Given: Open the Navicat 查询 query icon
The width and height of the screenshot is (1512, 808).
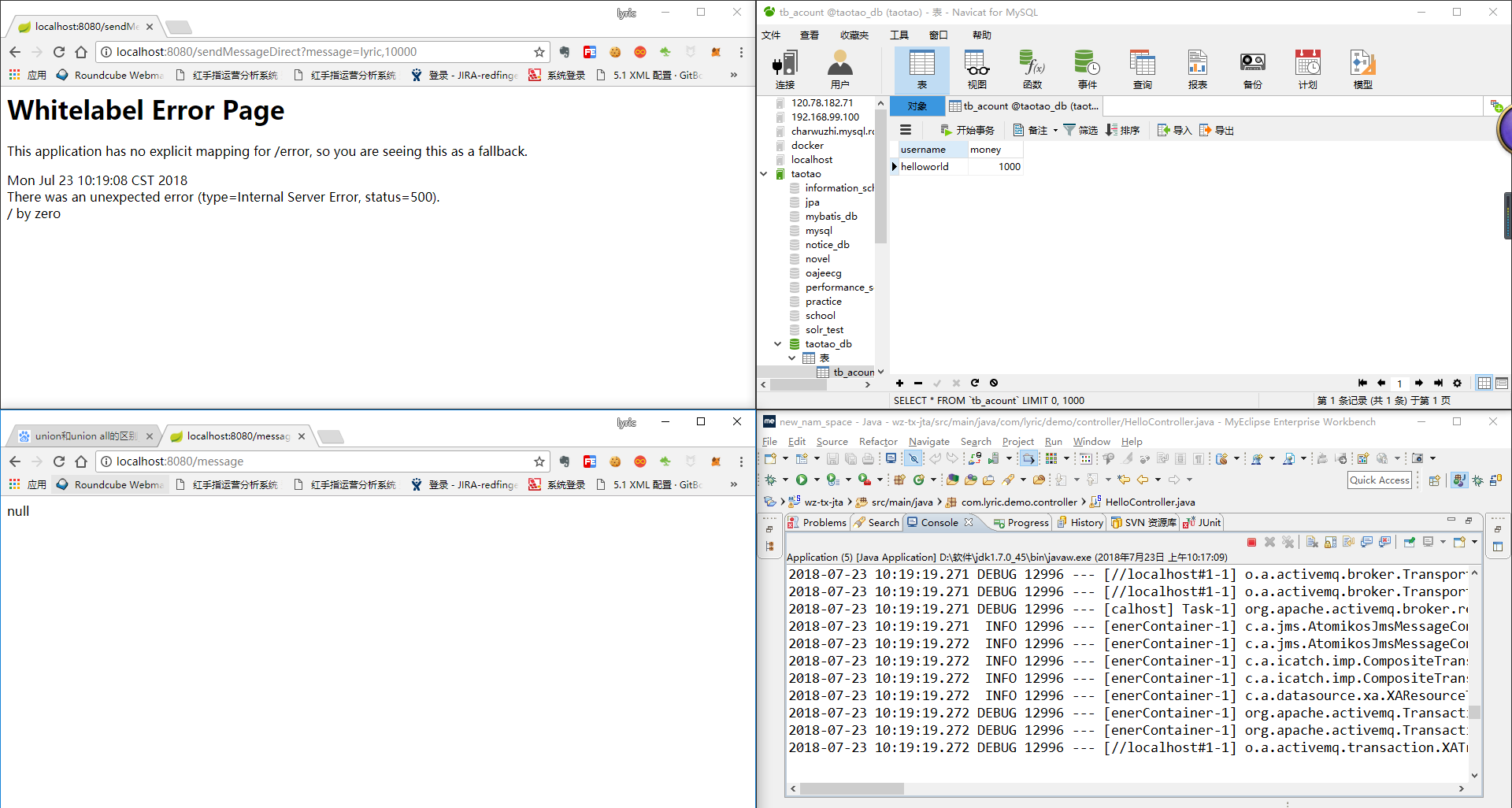Looking at the screenshot, I should (x=1143, y=69).
